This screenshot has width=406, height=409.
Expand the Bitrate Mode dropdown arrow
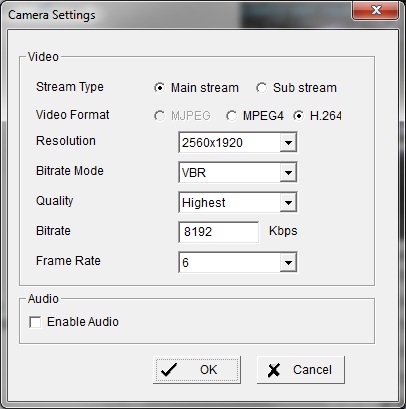(288, 173)
